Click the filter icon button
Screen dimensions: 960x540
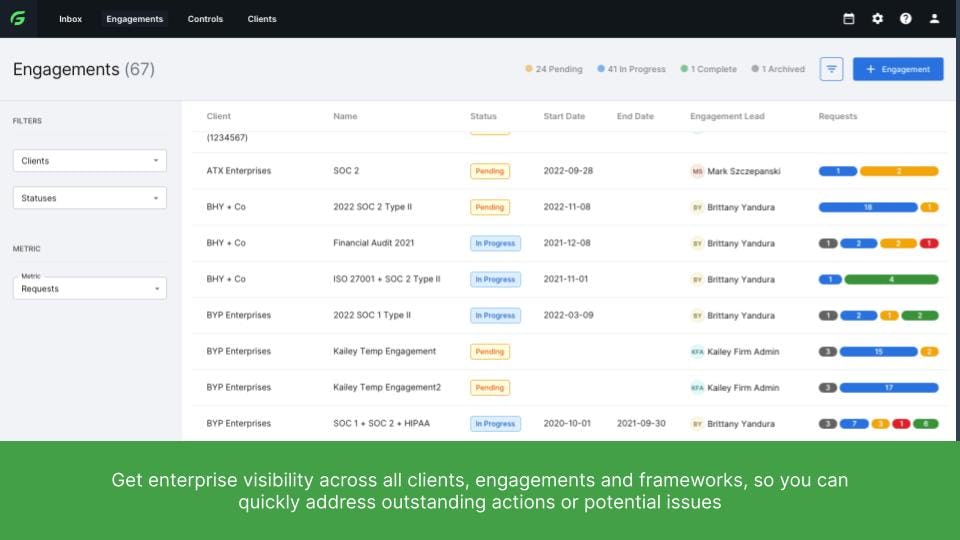pos(831,69)
